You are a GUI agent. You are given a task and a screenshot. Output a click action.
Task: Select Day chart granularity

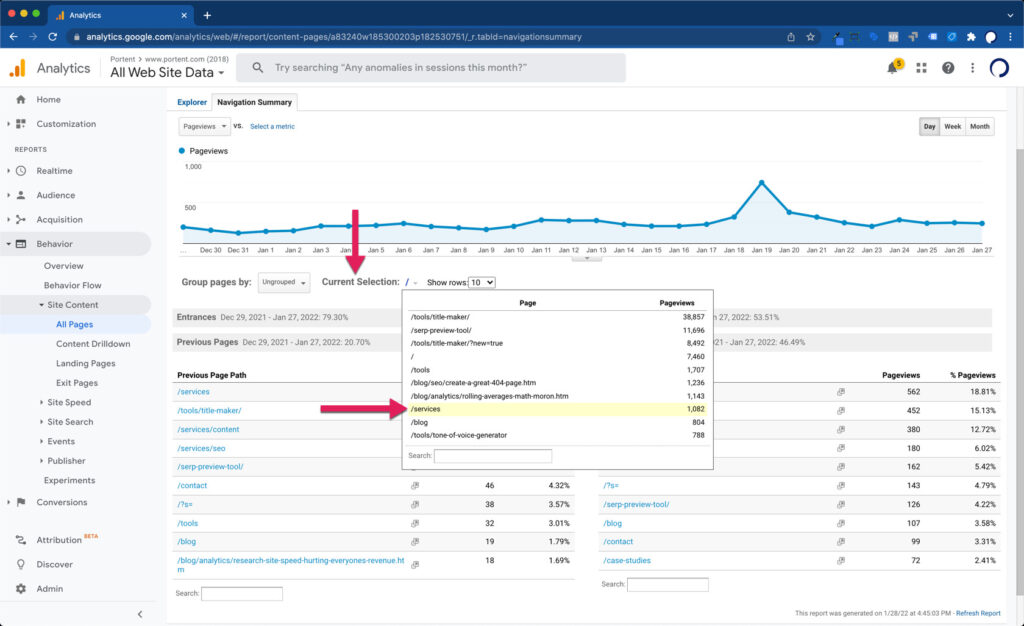click(x=929, y=126)
